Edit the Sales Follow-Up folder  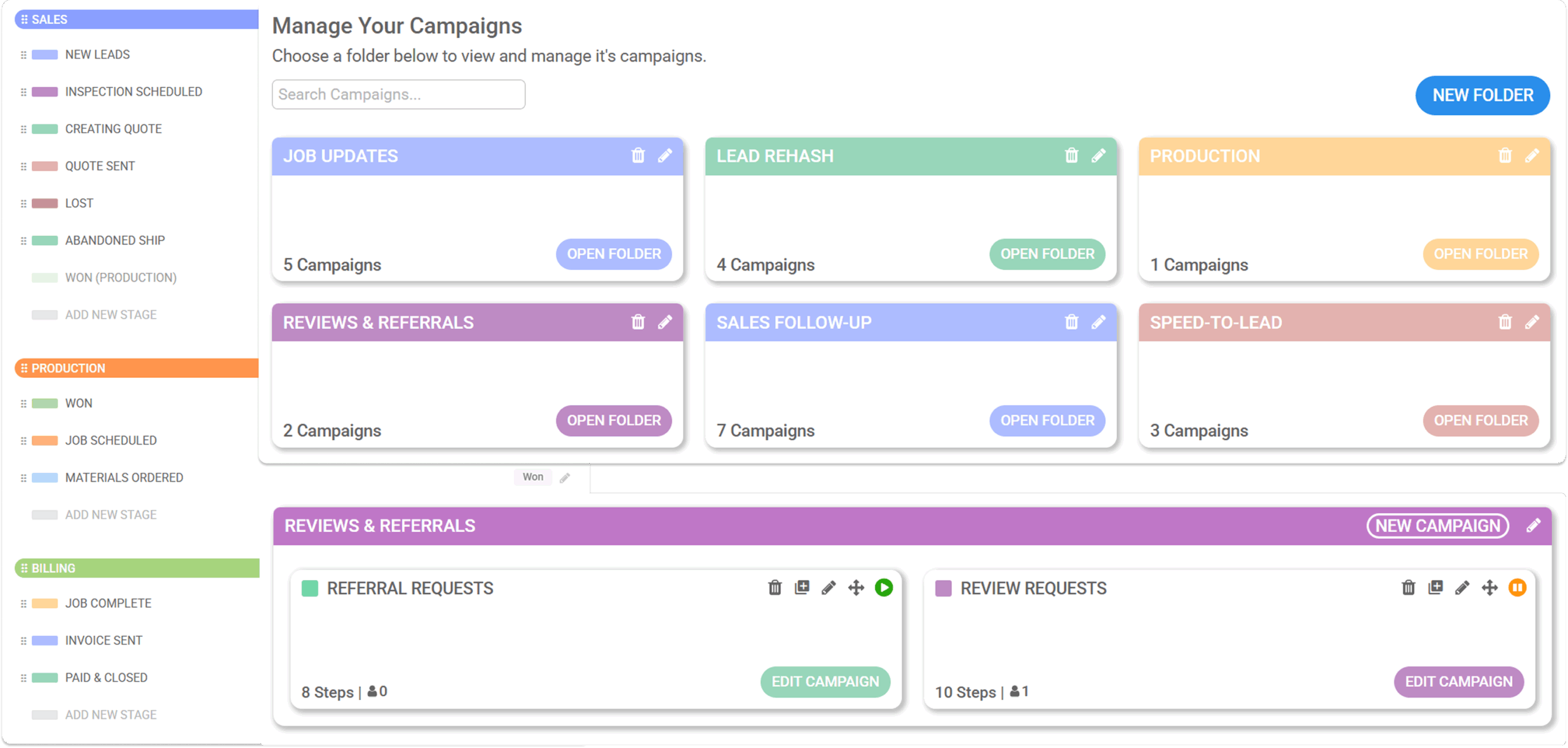coord(1099,322)
